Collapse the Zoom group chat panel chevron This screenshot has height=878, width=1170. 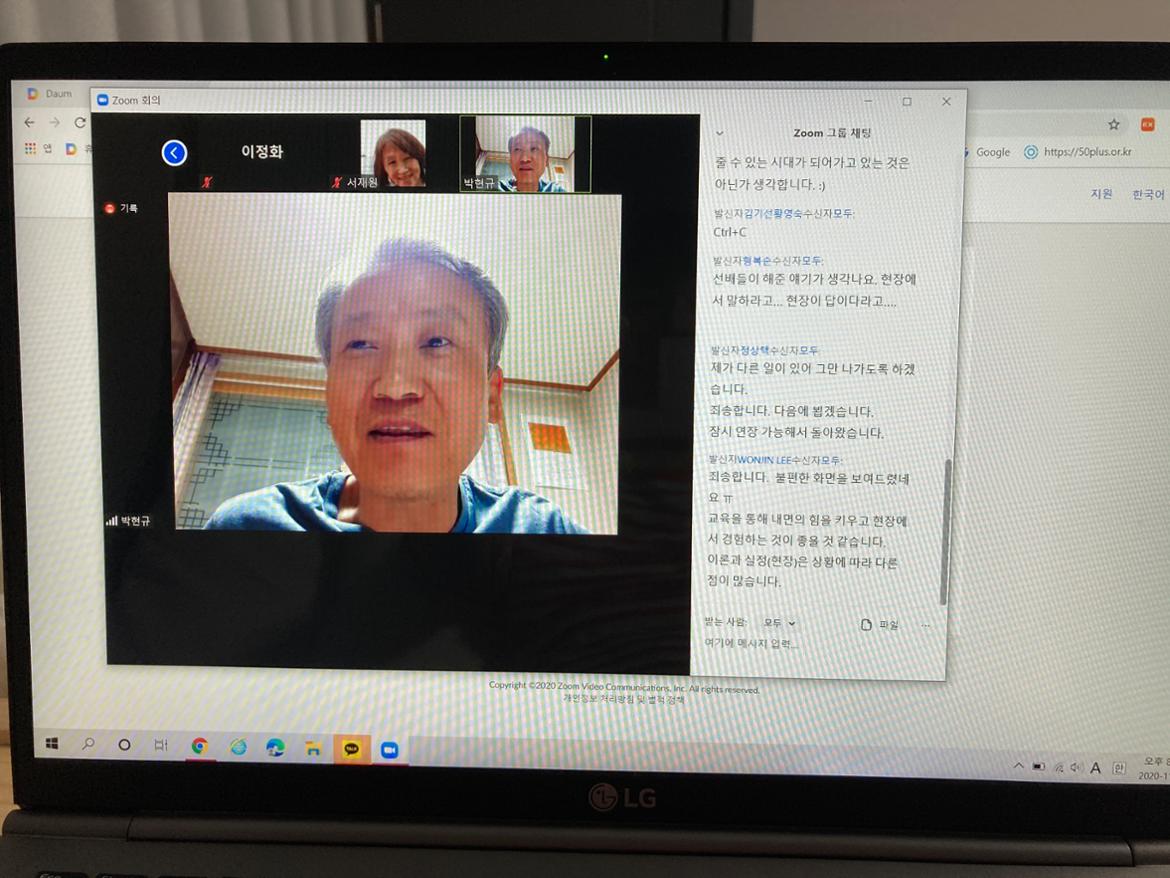tap(719, 133)
